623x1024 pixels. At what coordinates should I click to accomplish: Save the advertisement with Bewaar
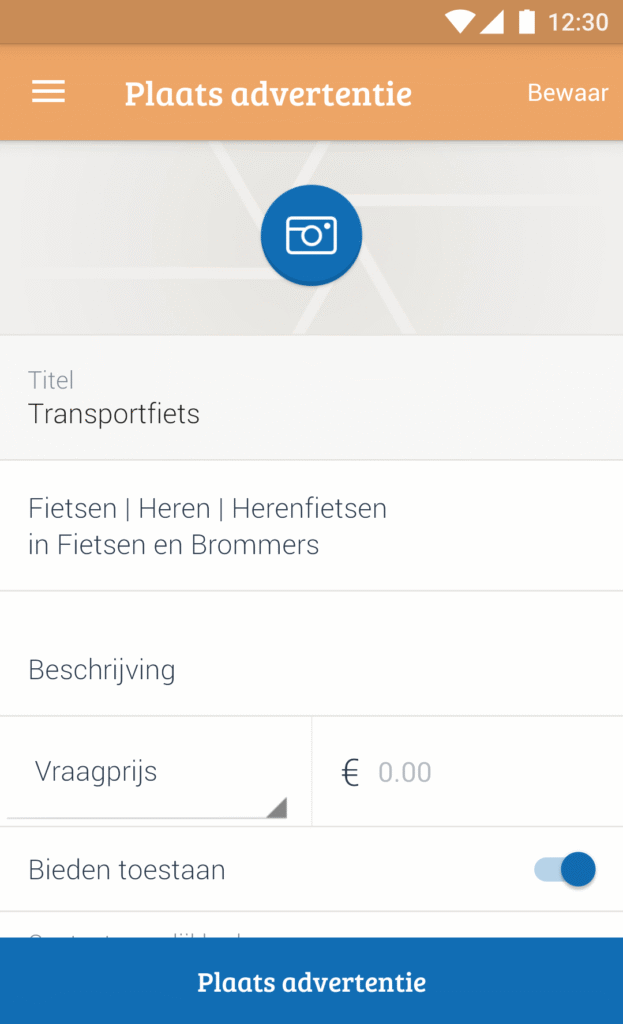coord(568,92)
